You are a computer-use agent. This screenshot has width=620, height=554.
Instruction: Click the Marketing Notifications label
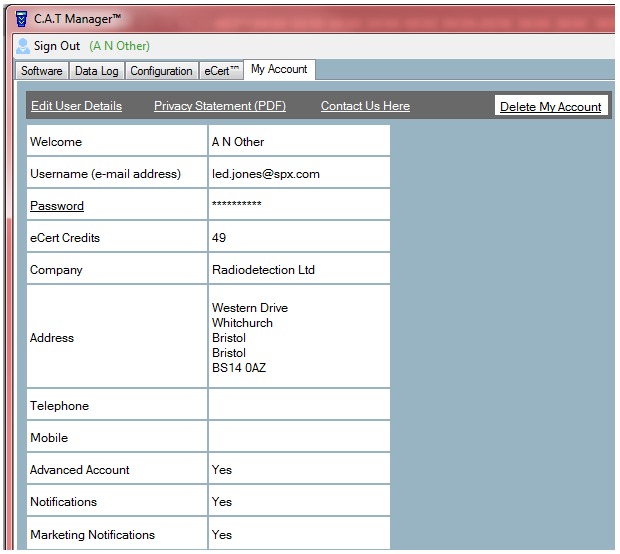click(x=93, y=535)
